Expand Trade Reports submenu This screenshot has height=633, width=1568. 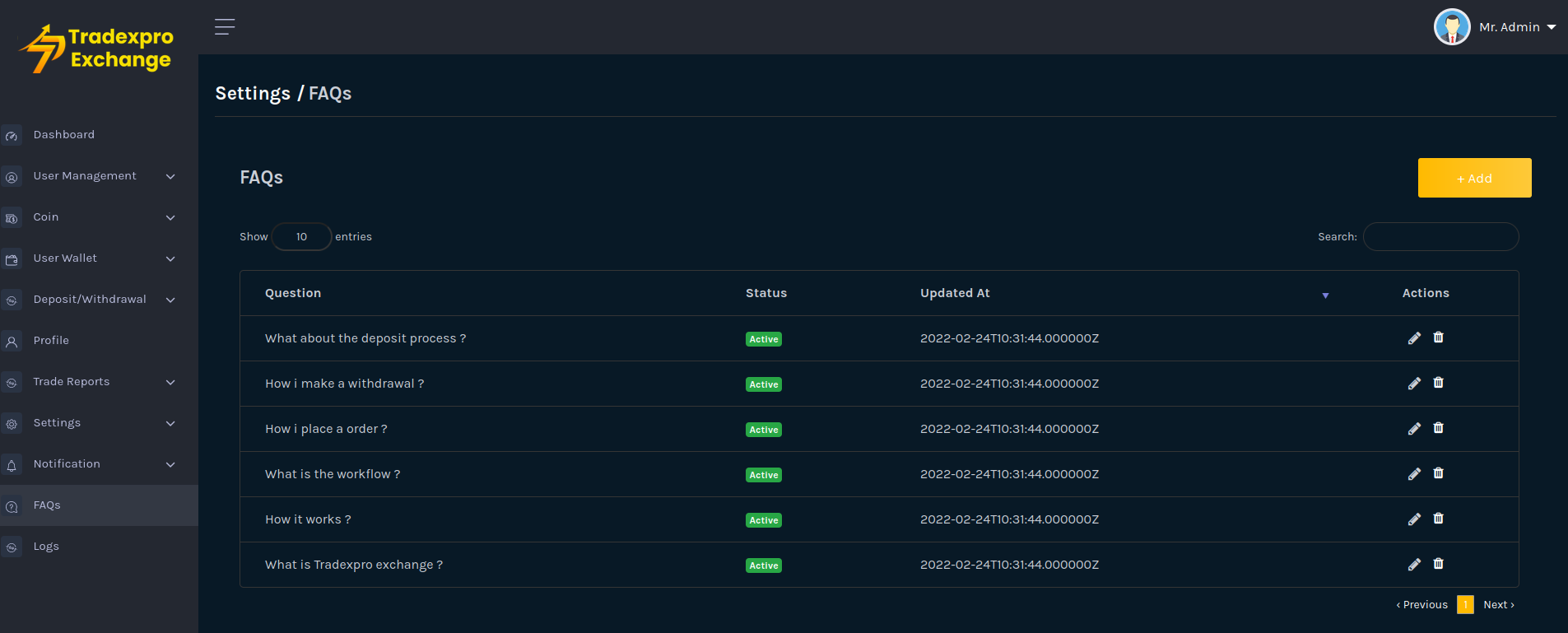pos(72,382)
